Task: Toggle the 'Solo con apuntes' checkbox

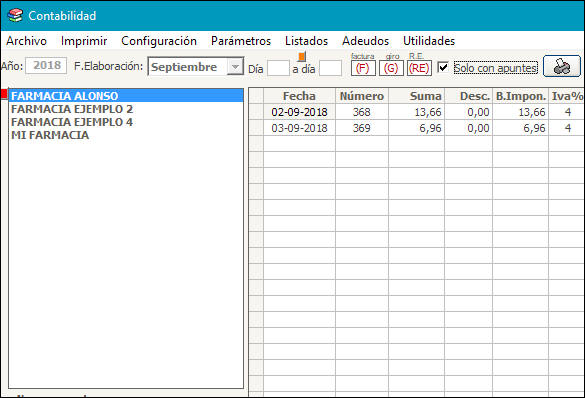Action: click(x=443, y=68)
